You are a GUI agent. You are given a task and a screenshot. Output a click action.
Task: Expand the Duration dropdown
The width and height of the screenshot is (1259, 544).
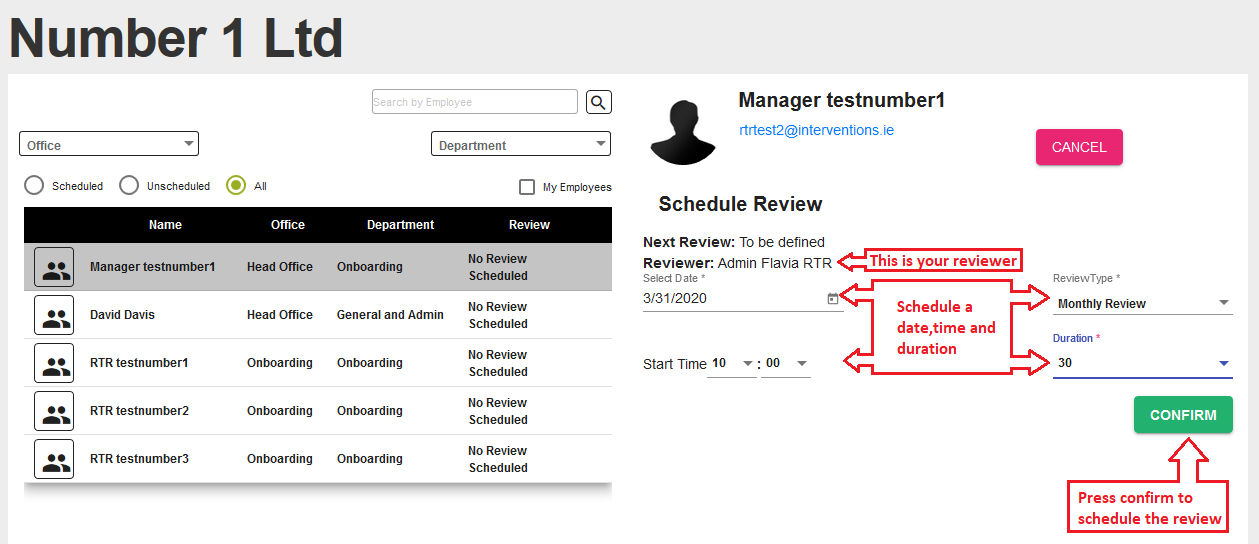click(x=1142, y=363)
